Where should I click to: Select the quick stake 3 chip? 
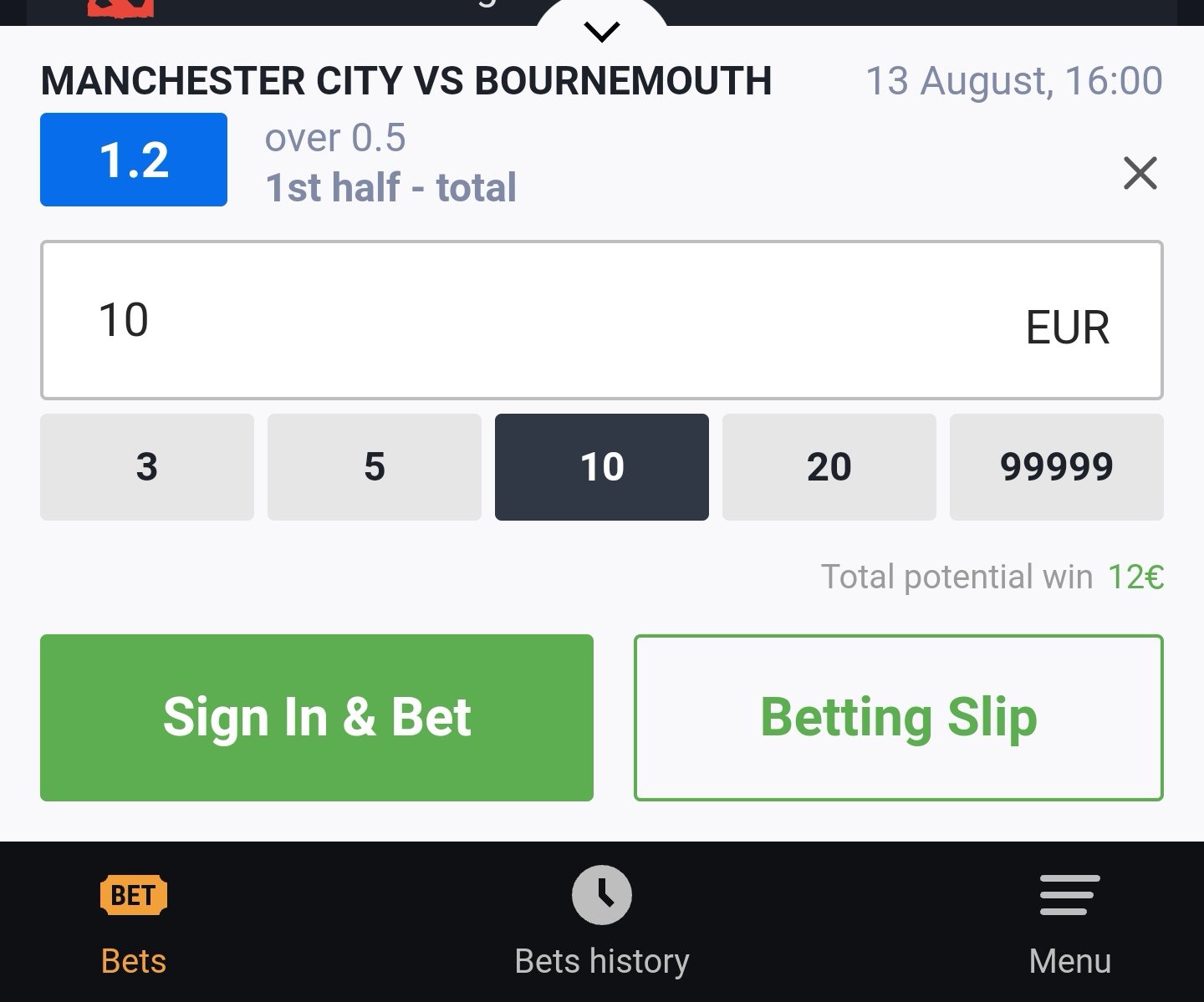[x=147, y=467]
